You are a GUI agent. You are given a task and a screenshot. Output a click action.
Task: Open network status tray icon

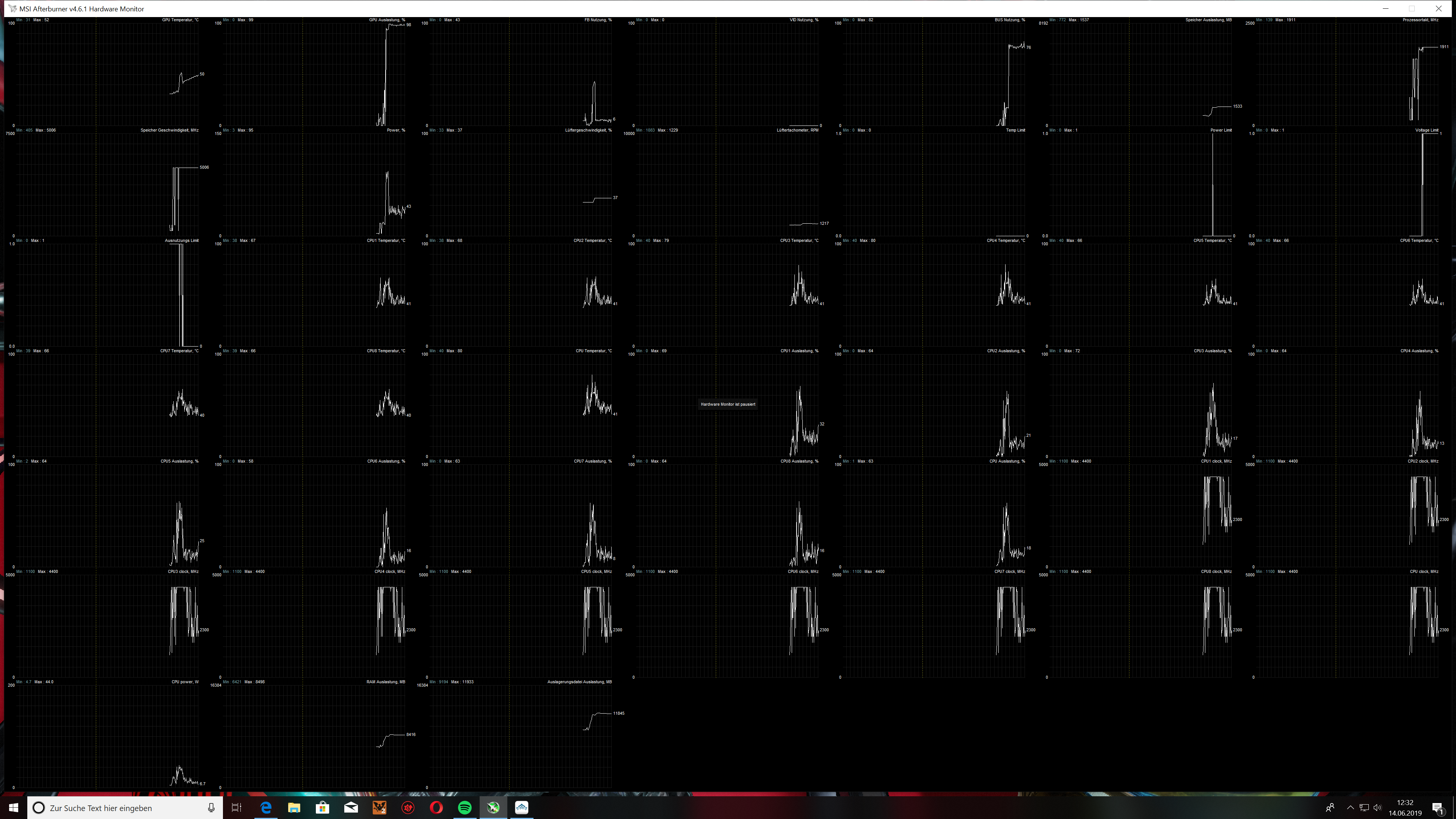(x=1364, y=808)
